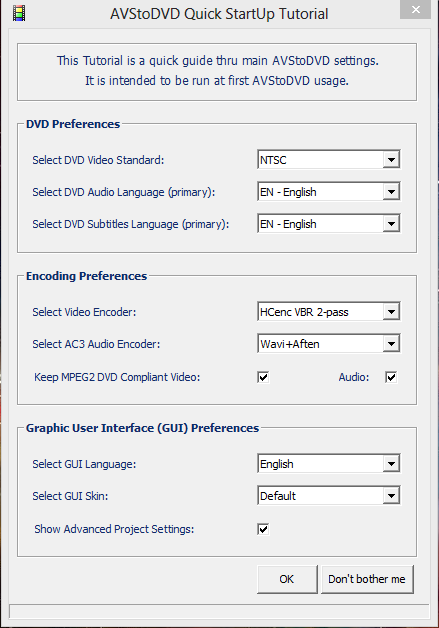The image size is (439, 628).
Task: Click the 'Encoding Preferences' group heading
Action: 87,276
